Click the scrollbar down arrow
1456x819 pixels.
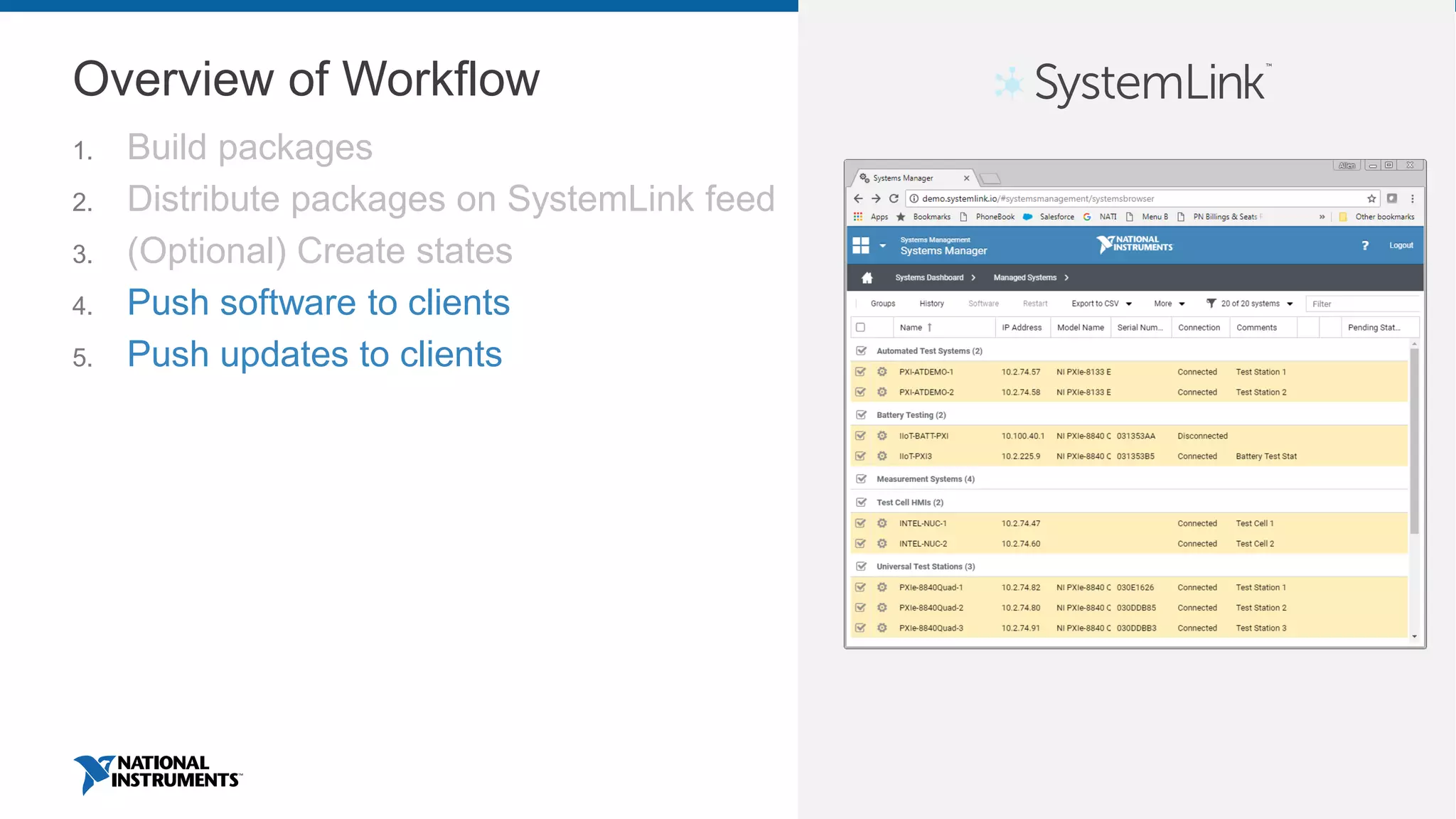click(x=1414, y=636)
